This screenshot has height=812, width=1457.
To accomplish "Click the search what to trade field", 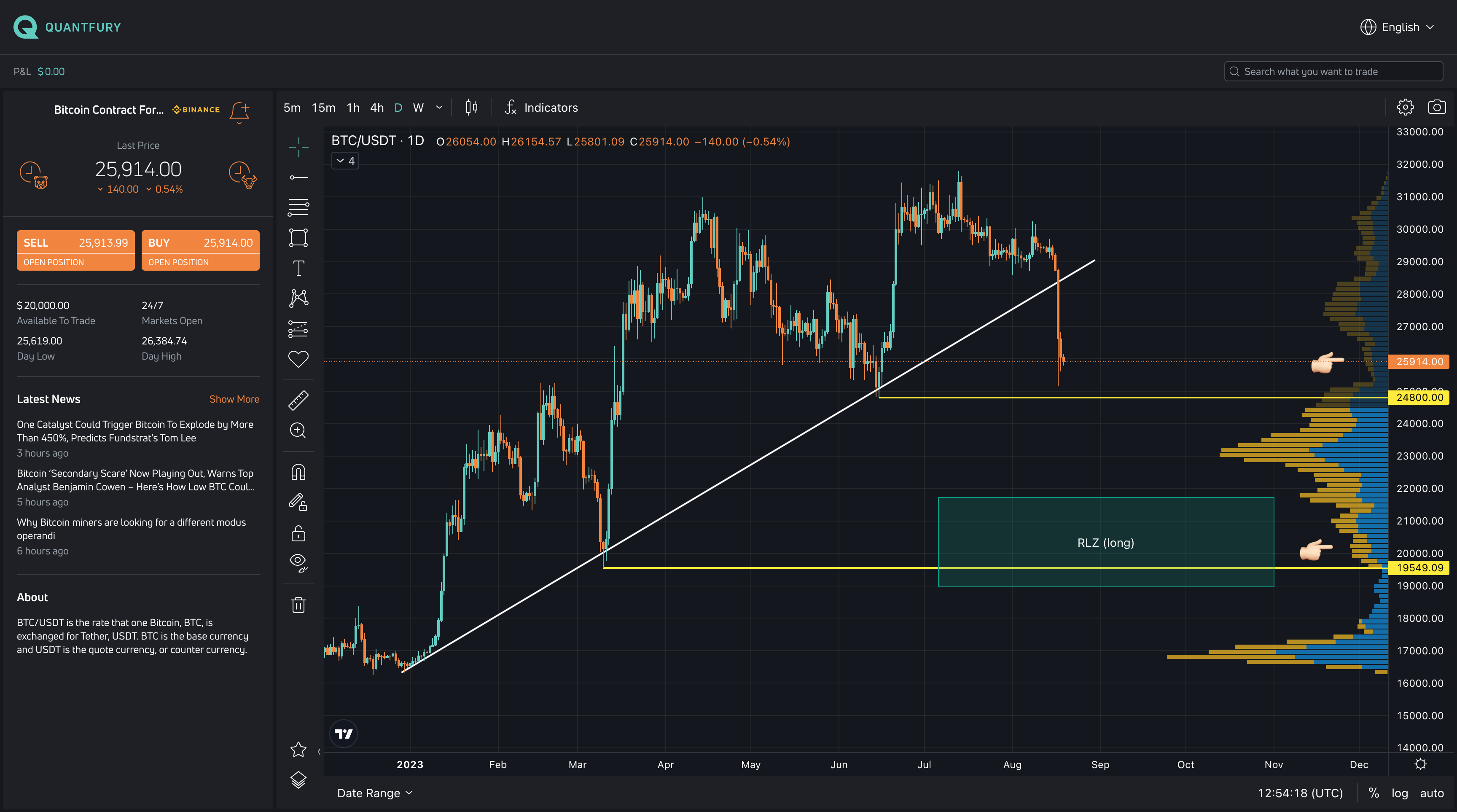I will [x=1334, y=72].
